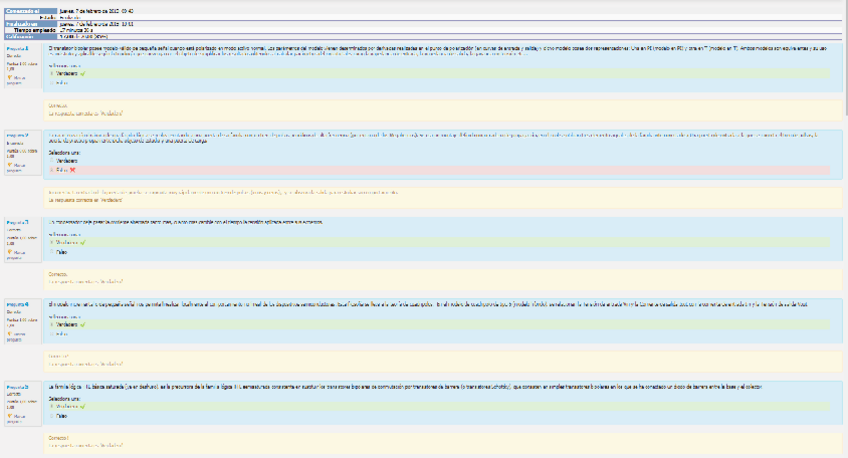Flag question 1 with Marcar pregunta icon
The height and width of the screenshot is (458, 848).
click(x=10, y=78)
